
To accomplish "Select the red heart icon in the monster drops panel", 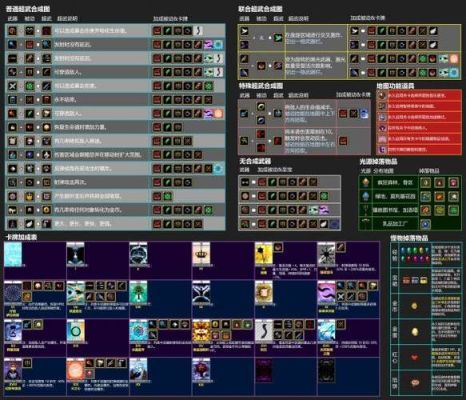I will [414, 357].
